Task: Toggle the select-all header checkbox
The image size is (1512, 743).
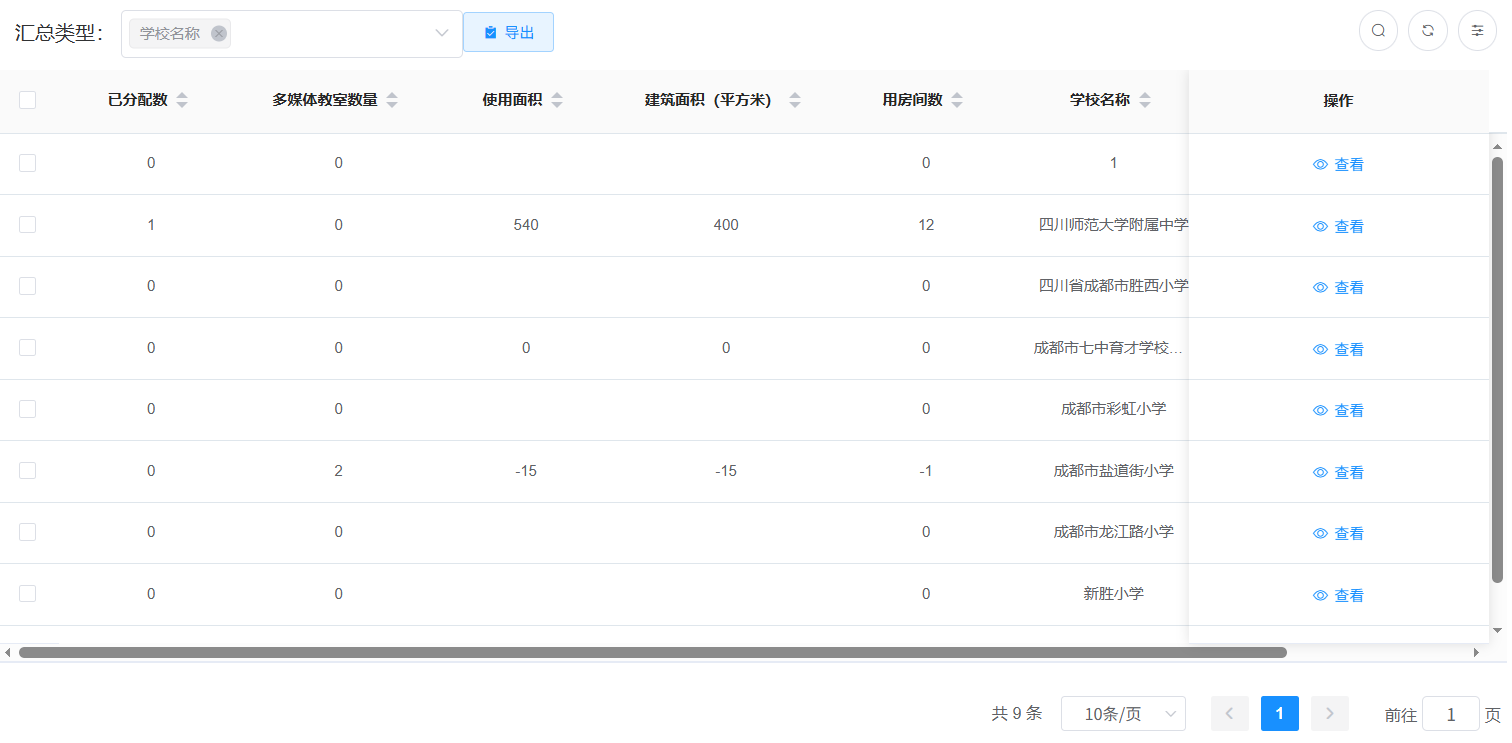Action: [28, 100]
